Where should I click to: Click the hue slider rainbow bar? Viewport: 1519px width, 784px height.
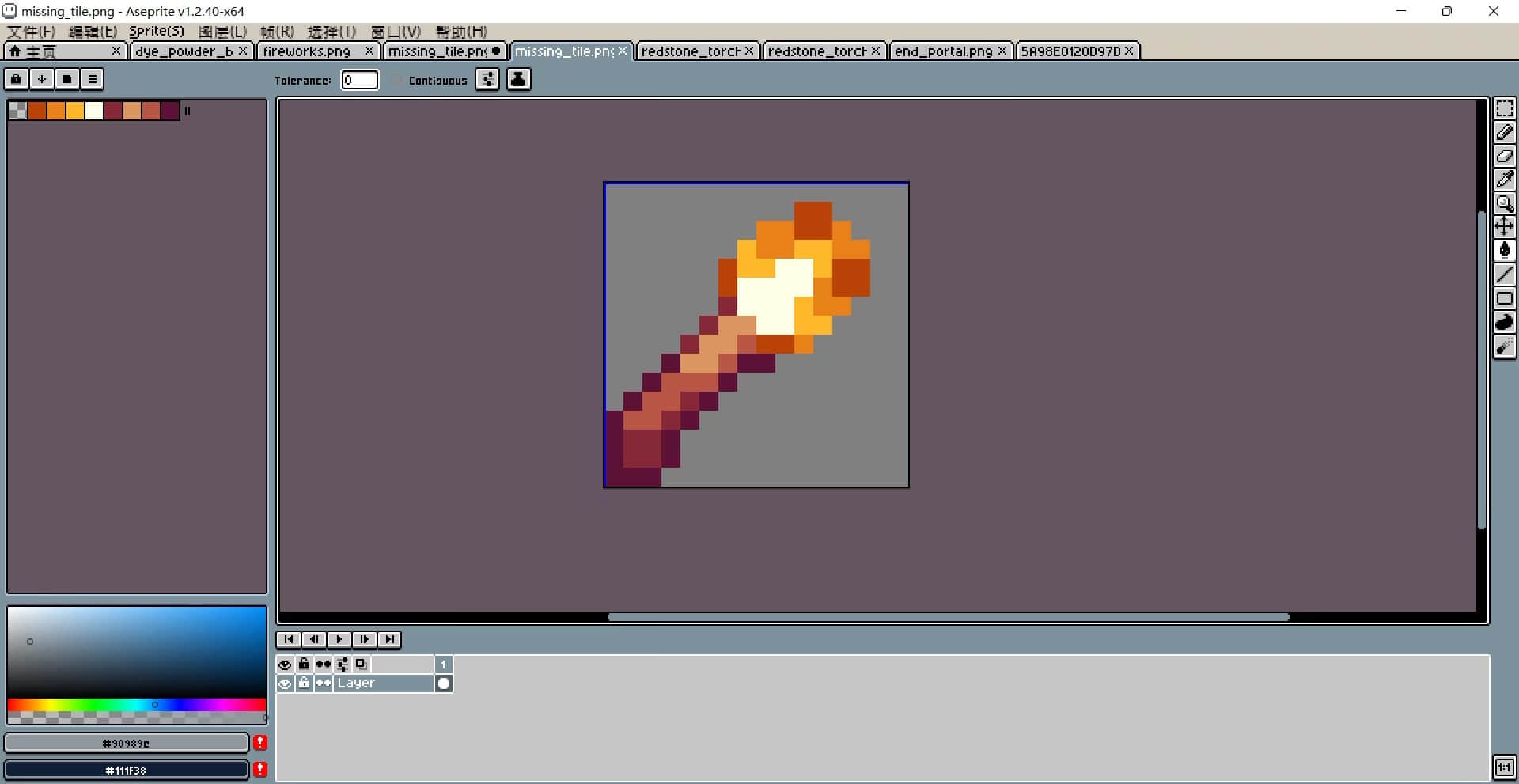(137, 704)
